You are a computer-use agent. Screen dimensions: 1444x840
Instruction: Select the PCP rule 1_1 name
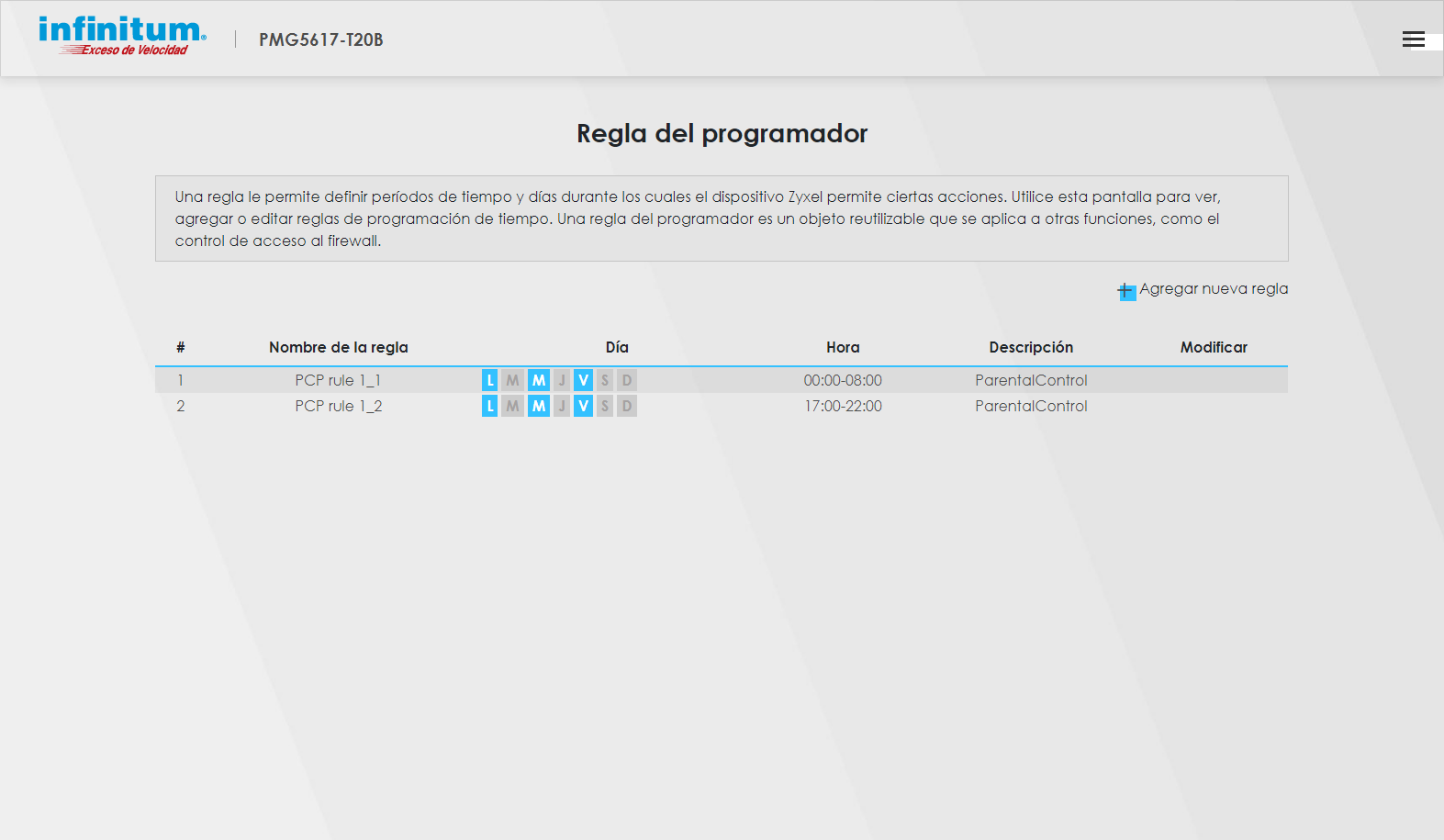point(338,380)
